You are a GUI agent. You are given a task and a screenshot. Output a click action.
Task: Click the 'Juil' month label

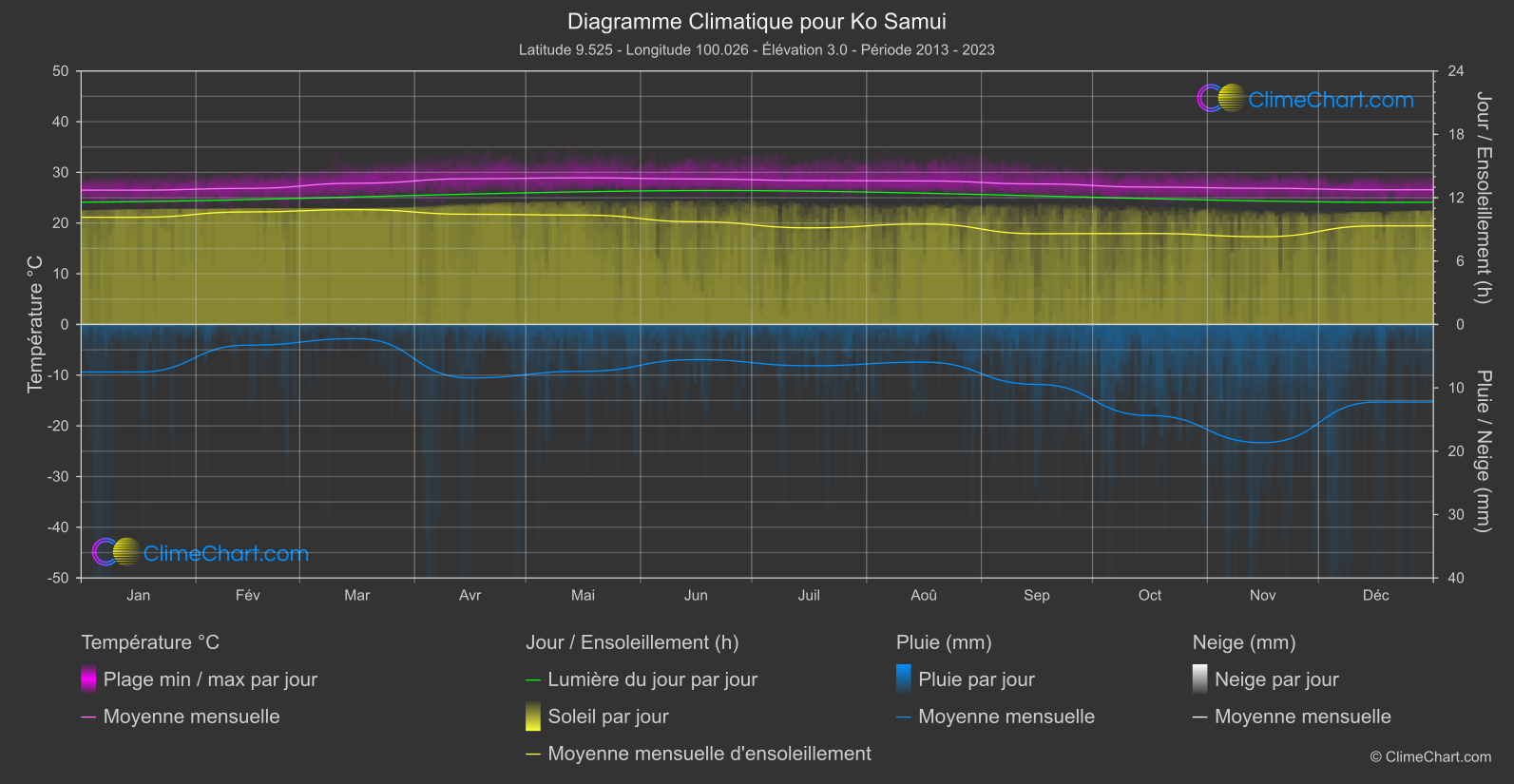[809, 595]
